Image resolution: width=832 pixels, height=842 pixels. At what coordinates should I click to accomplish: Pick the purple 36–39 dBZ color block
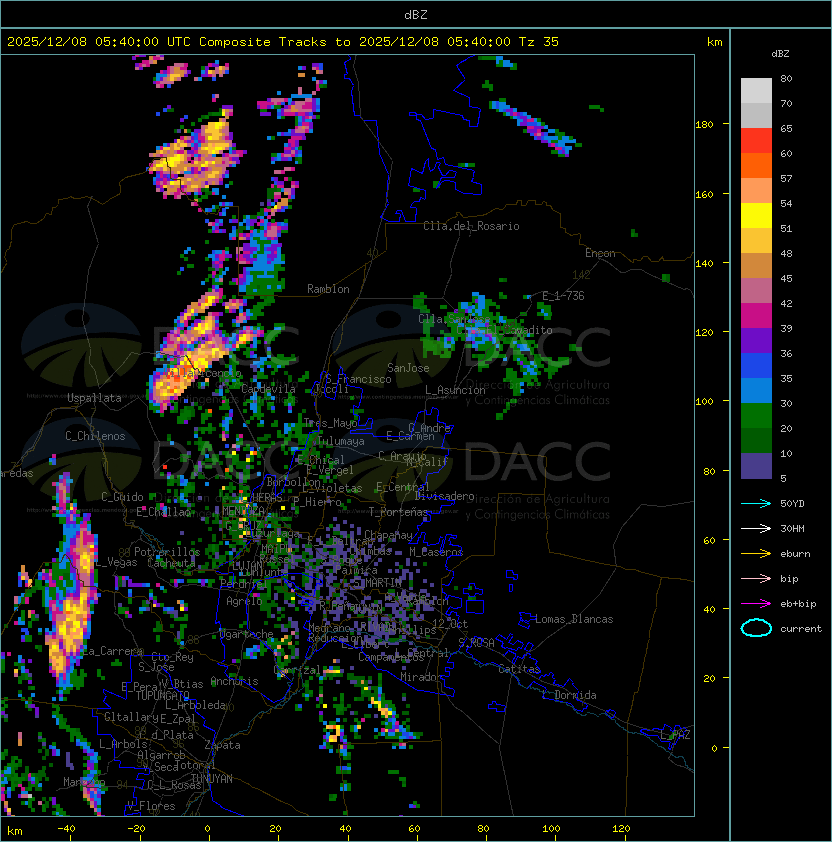pos(756,341)
